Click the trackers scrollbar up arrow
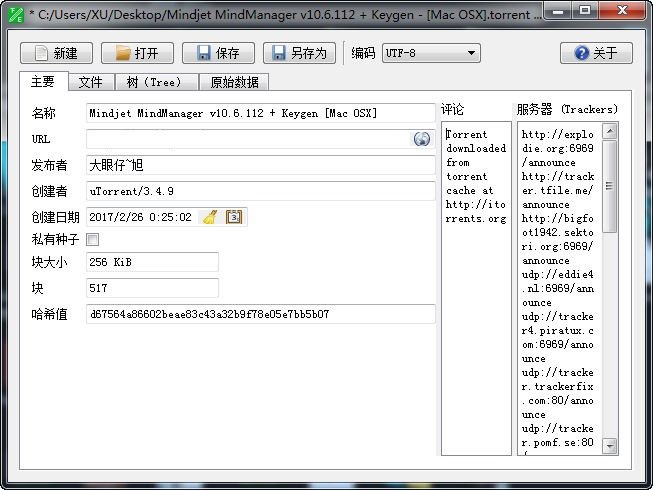Viewport: 653px width, 490px height. tap(610, 132)
